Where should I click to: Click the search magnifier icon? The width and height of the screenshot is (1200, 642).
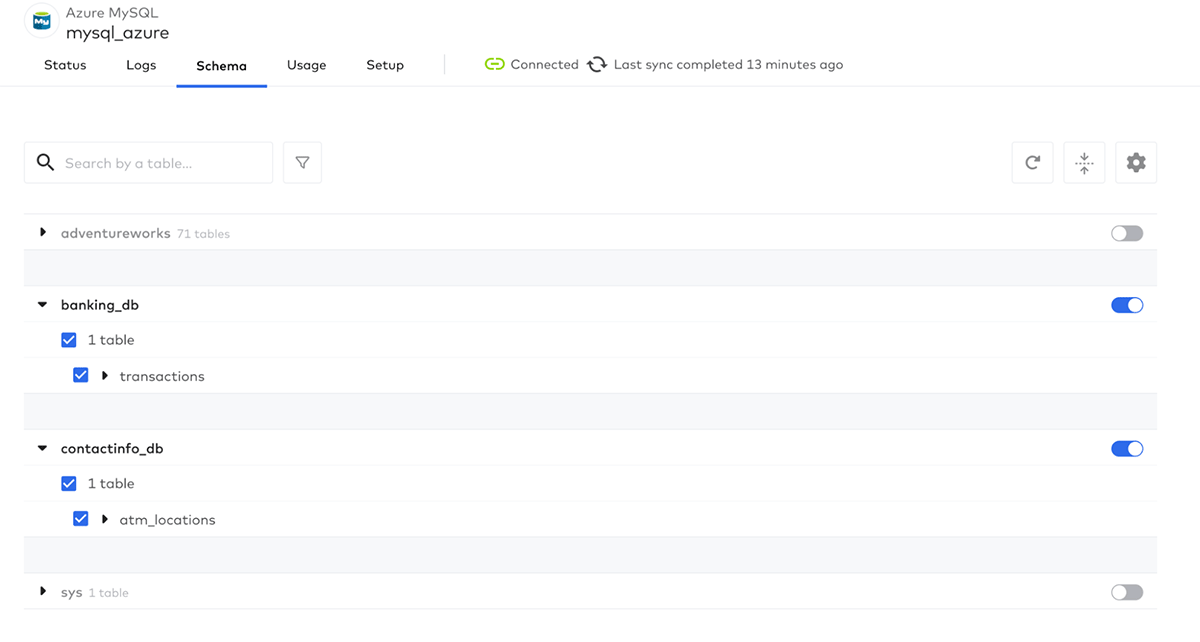point(45,162)
